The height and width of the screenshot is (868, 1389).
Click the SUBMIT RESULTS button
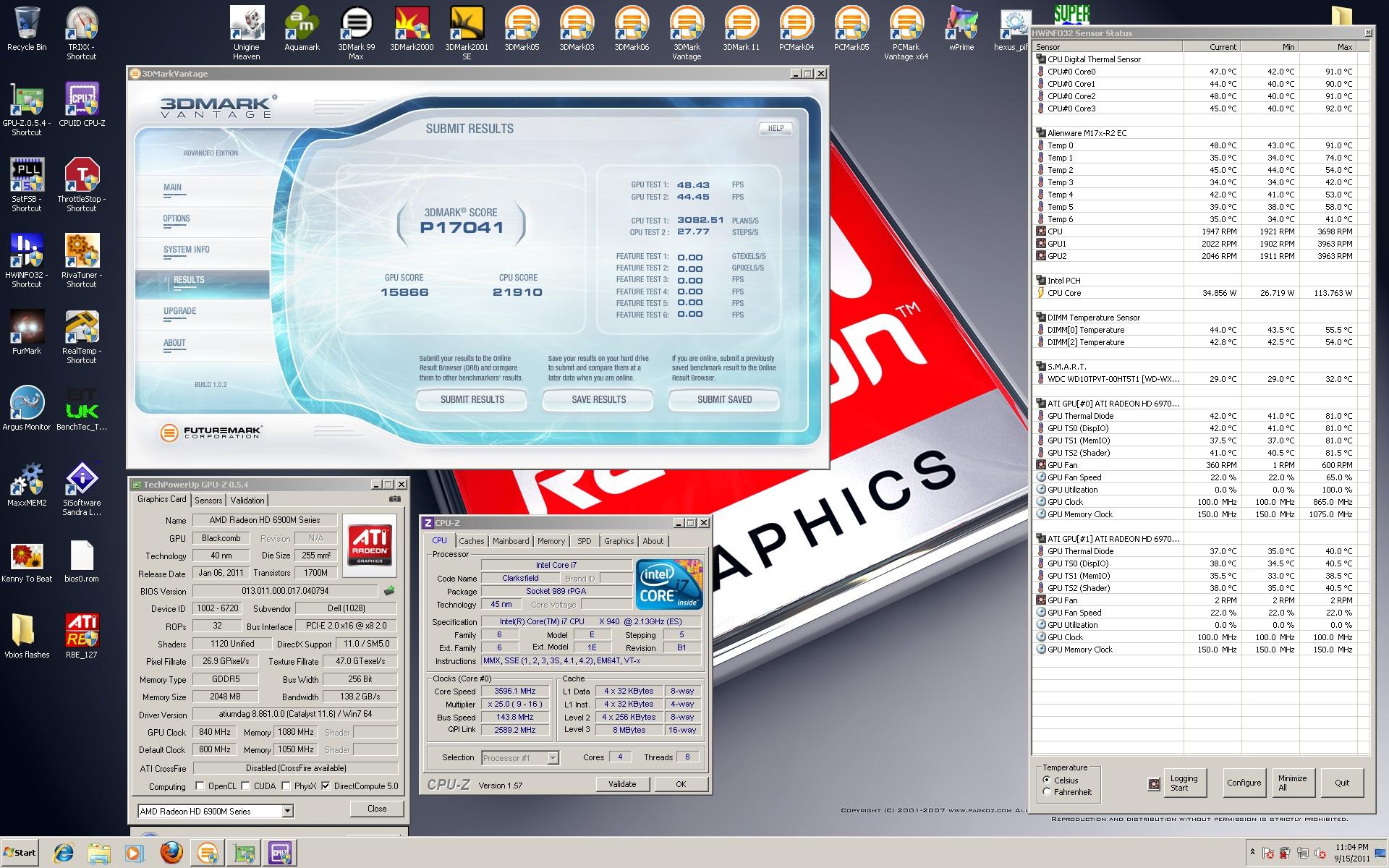472,399
